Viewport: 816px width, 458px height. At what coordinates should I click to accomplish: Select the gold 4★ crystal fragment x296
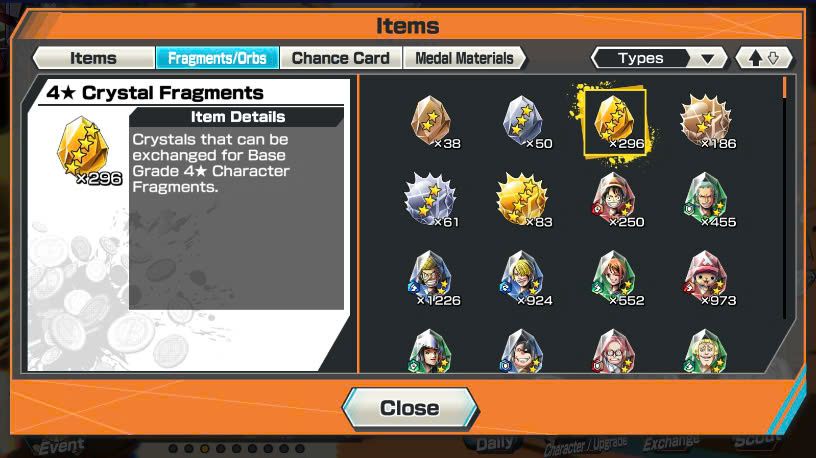[x=616, y=122]
